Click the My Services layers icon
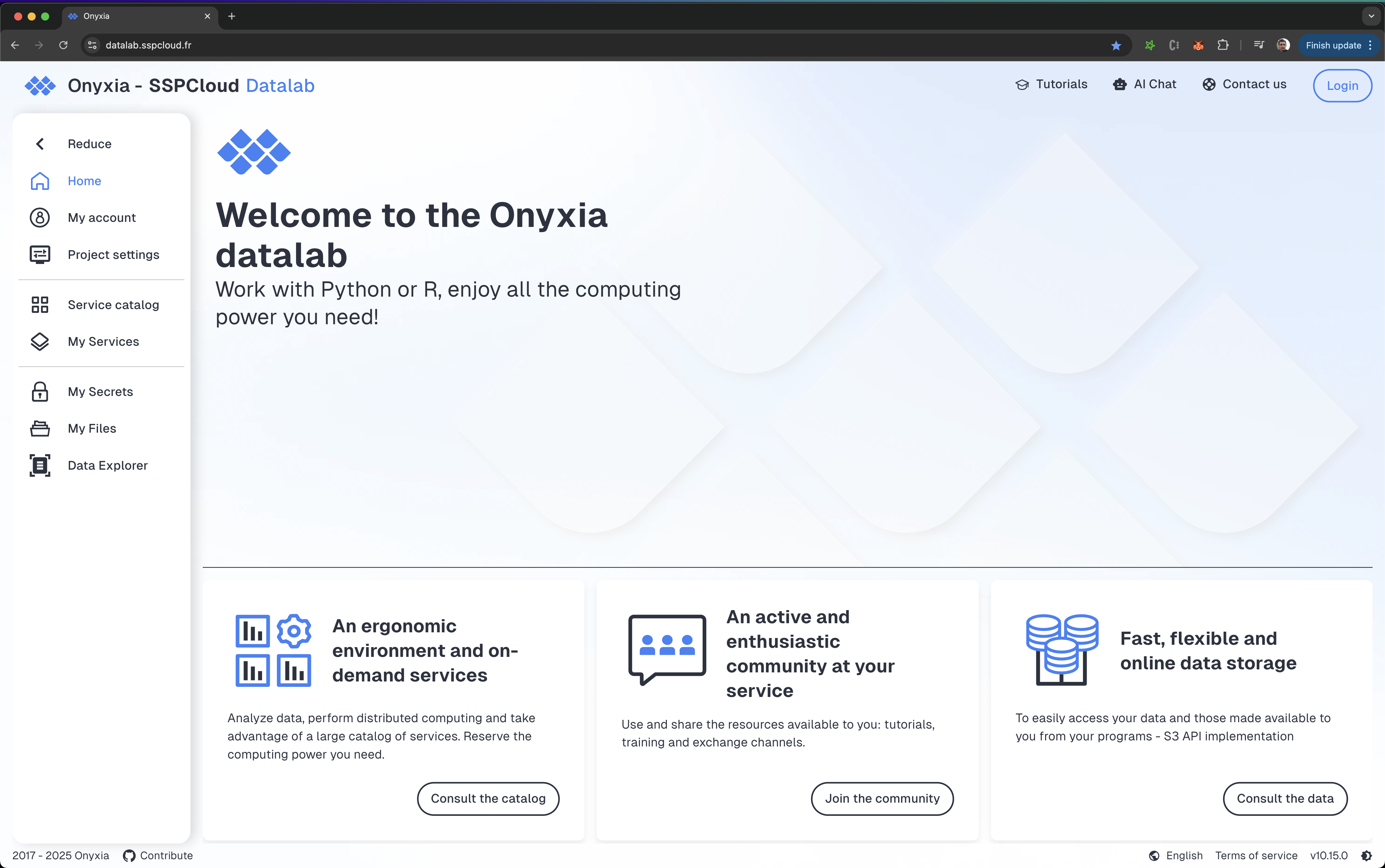Image resolution: width=1385 pixels, height=868 pixels. [40, 341]
